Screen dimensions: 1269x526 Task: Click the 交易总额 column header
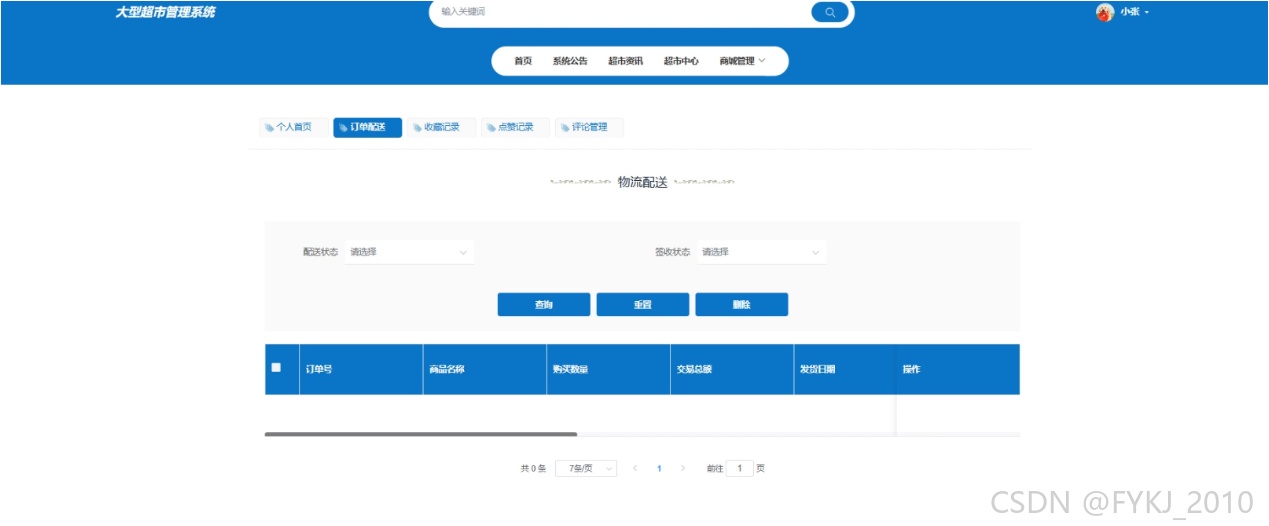pos(733,369)
